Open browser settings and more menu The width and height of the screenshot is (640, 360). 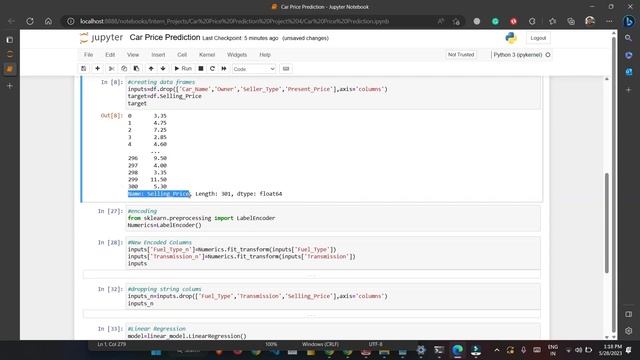tap(609, 21)
